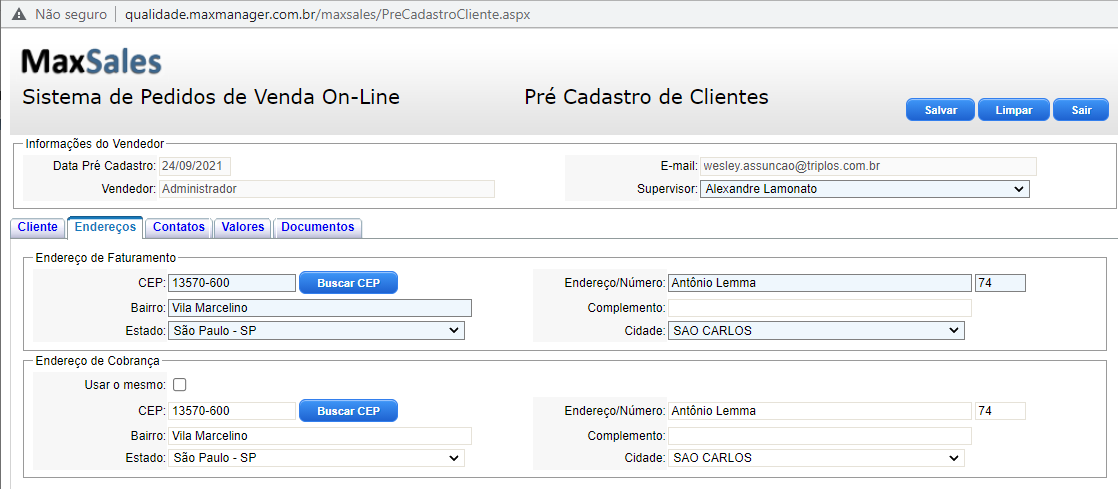Click the browser URL address text
The image size is (1118, 489).
coord(327,14)
